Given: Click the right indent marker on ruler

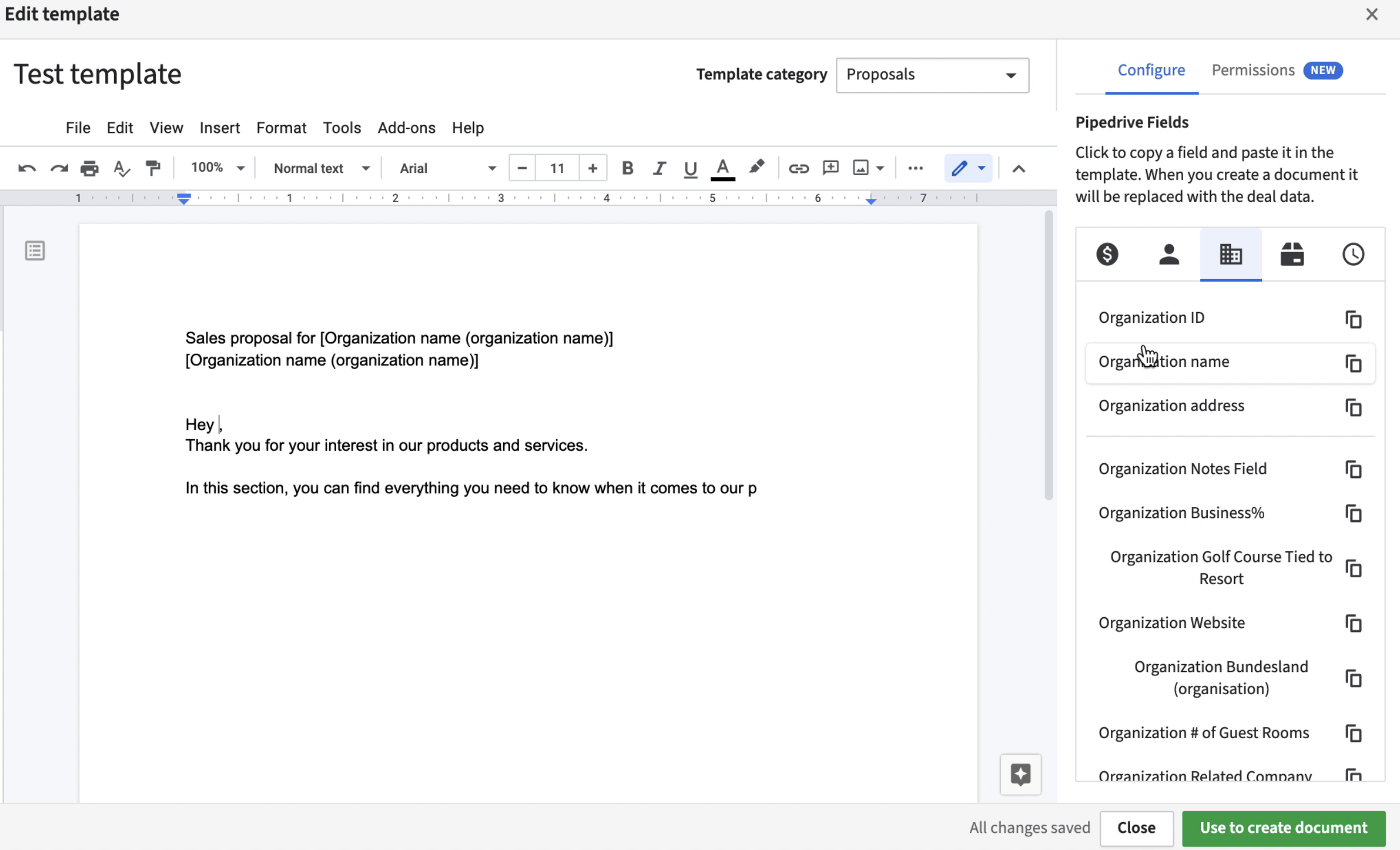Looking at the screenshot, I should tap(871, 200).
